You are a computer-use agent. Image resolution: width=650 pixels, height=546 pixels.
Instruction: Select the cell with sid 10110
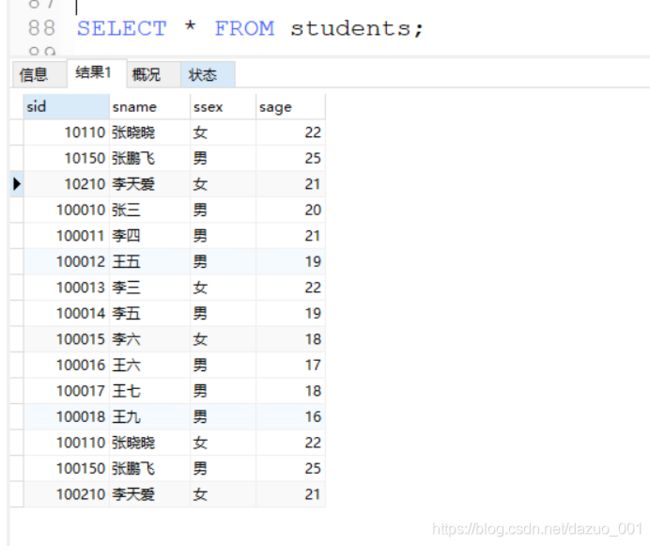coord(66,132)
